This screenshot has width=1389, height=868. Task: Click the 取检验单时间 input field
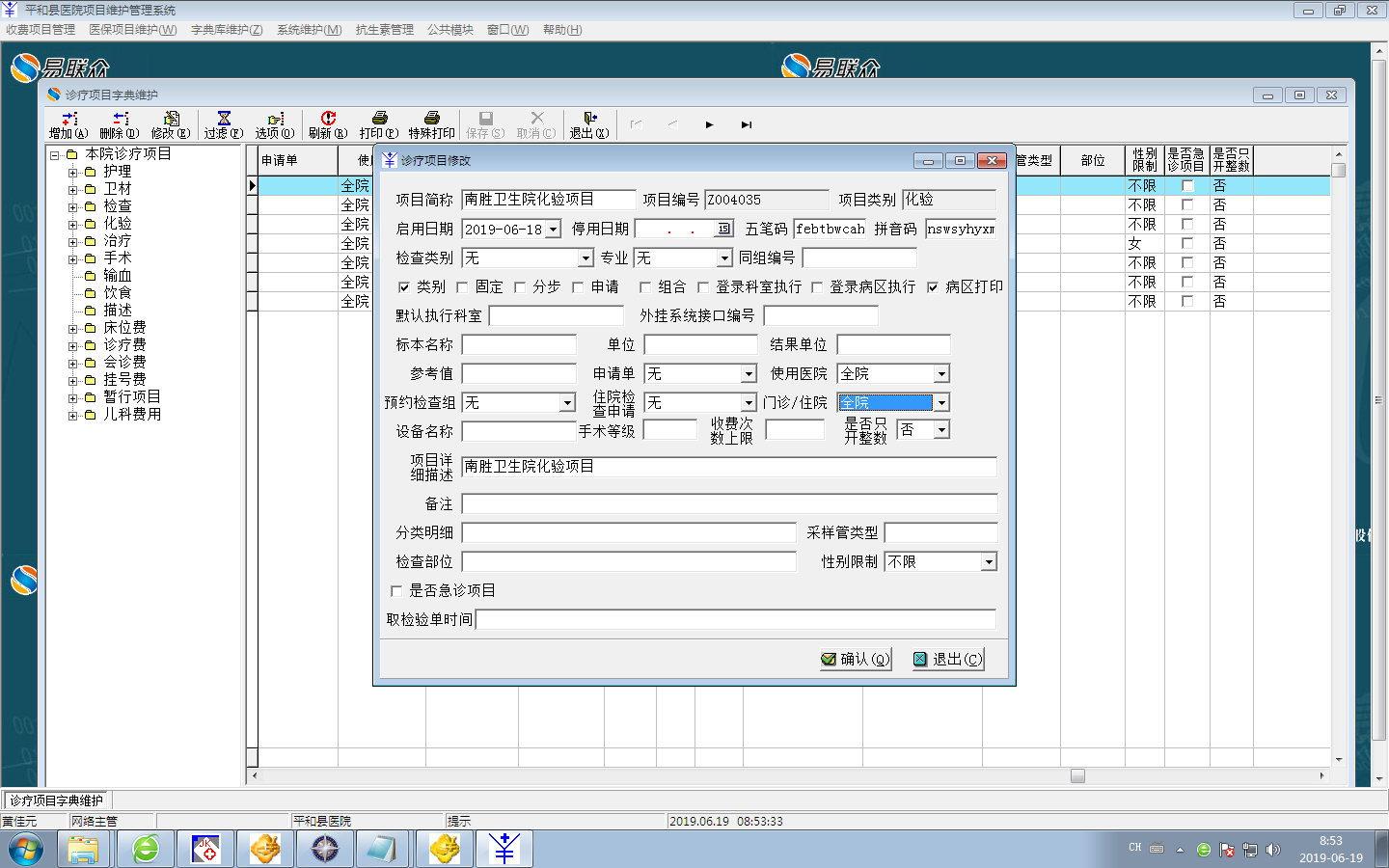click(x=736, y=619)
